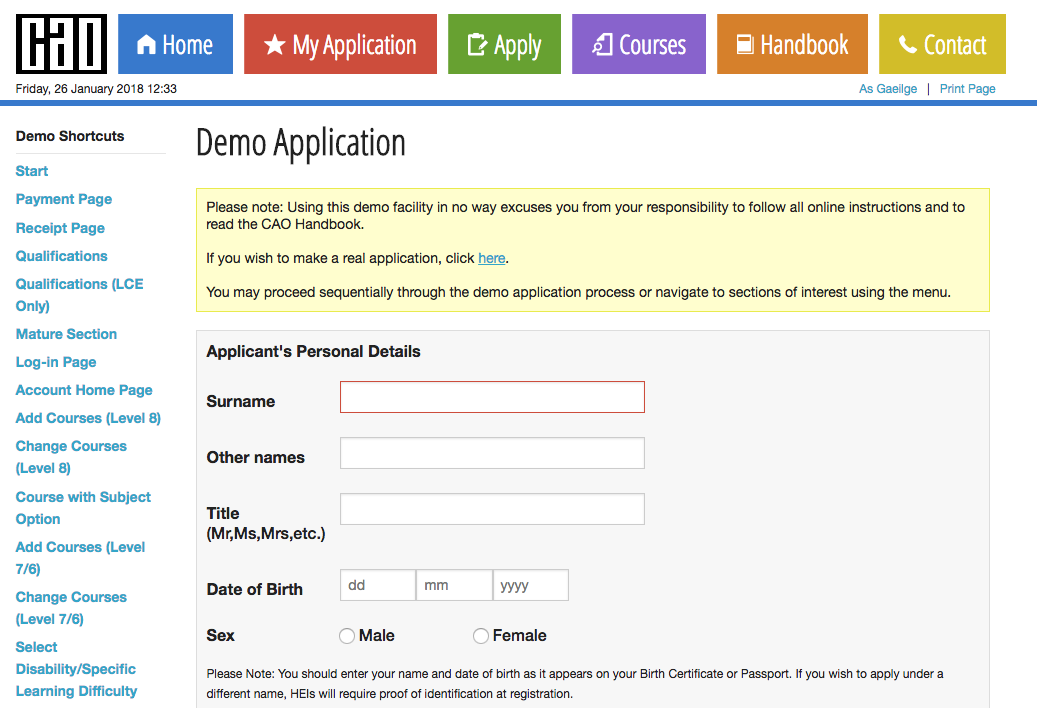
Task: Click the Date of Birth label
Action: coord(255,589)
